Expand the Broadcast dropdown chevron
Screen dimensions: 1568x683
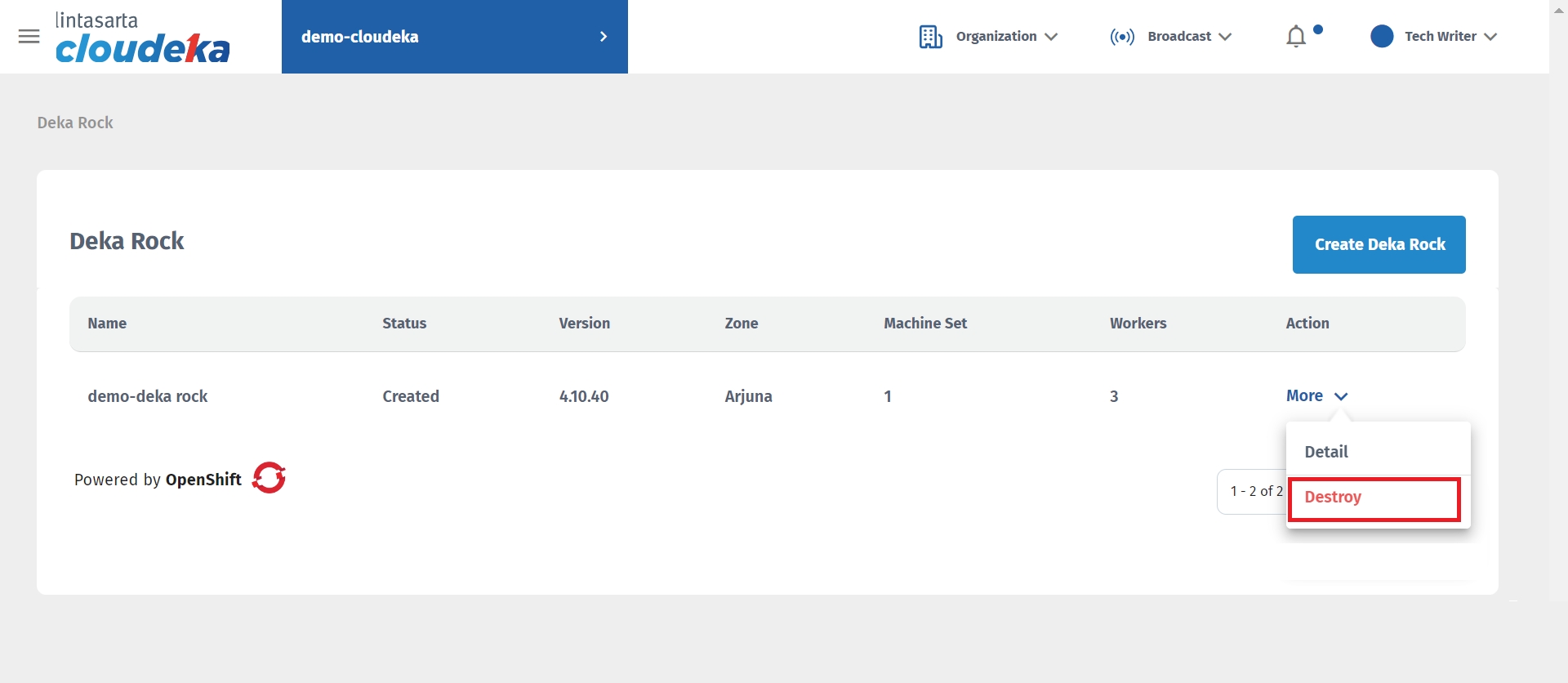pos(1225,37)
